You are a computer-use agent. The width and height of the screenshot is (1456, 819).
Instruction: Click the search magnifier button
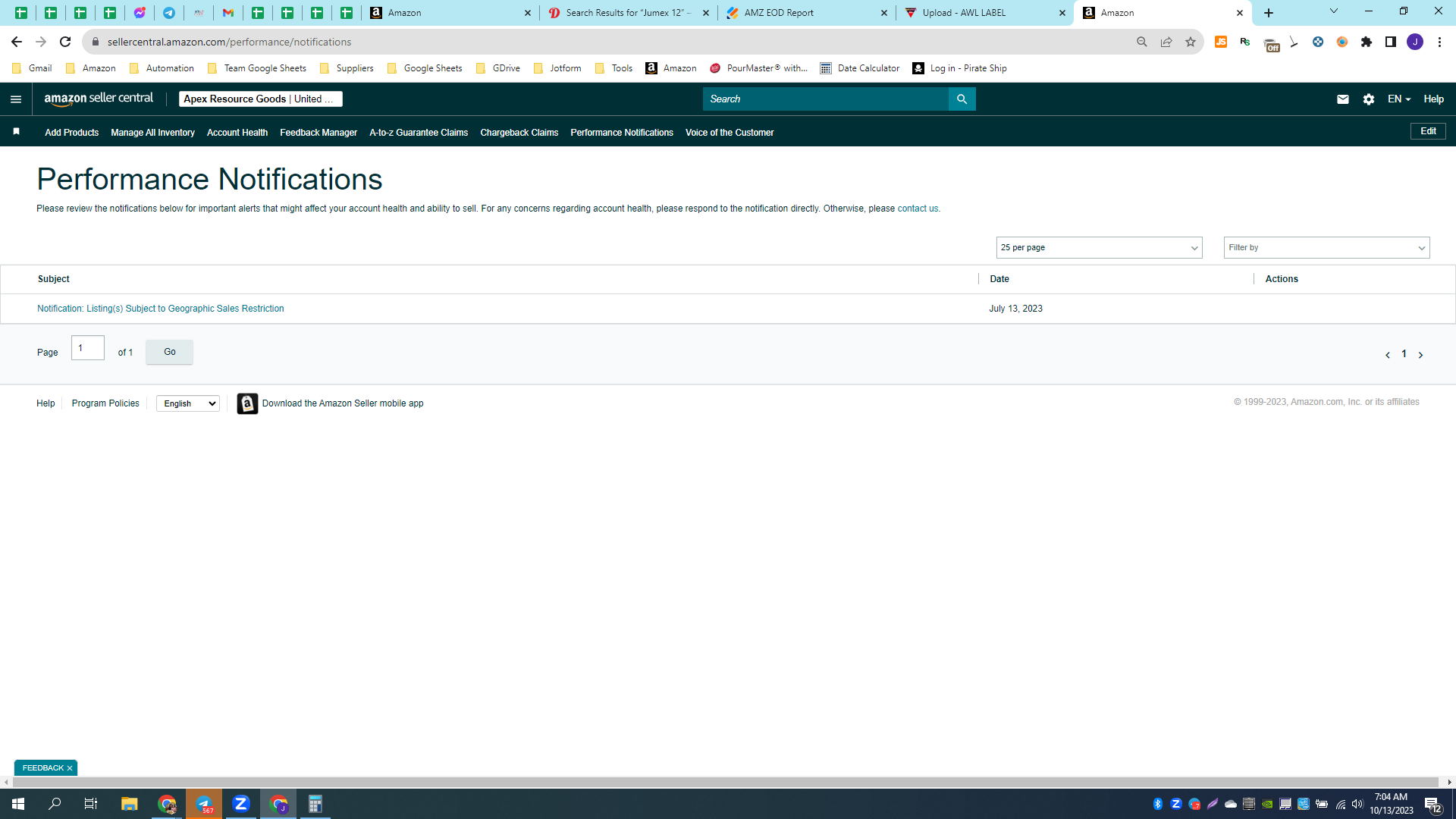962,99
